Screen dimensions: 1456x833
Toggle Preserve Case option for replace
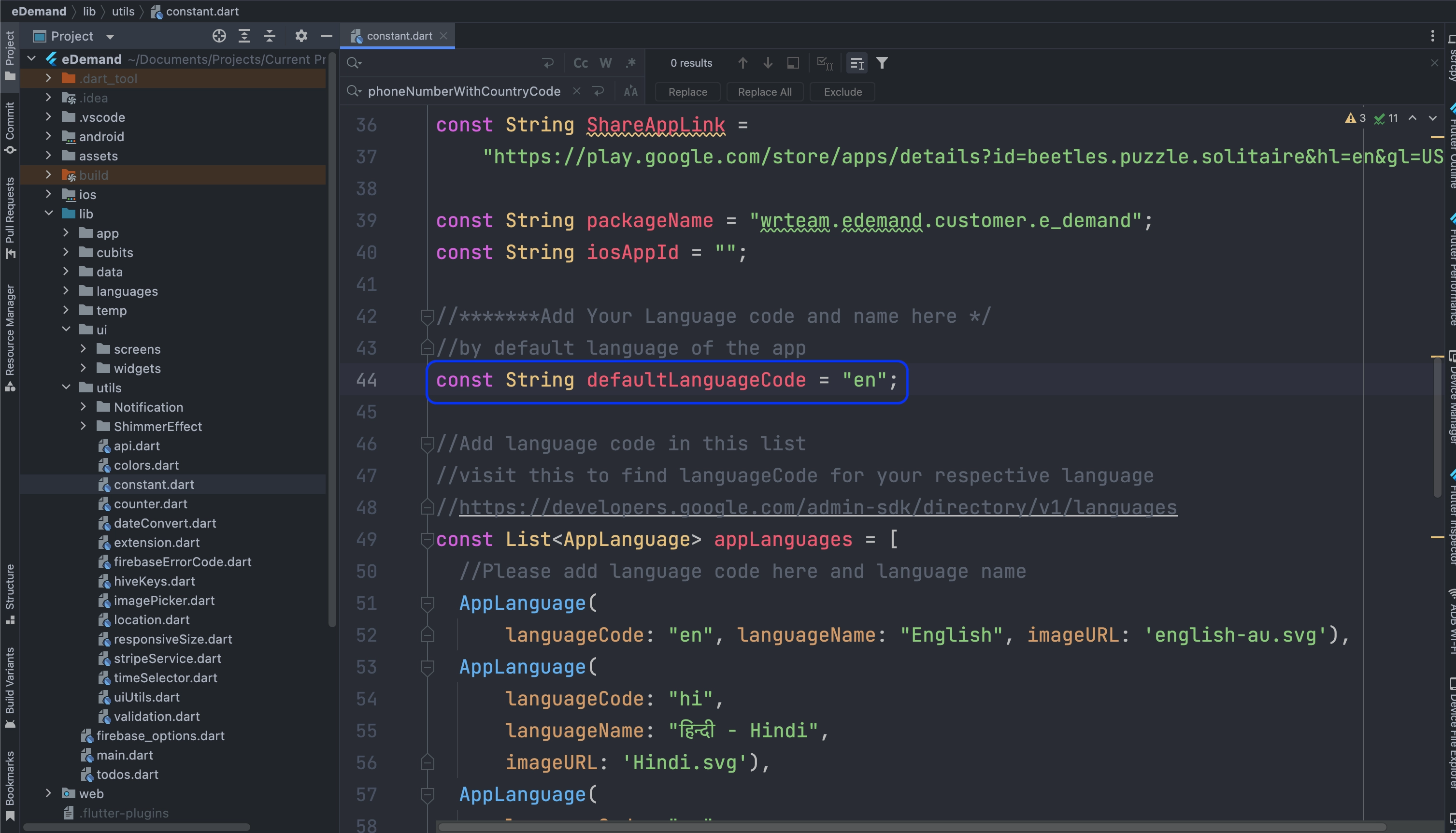pos(631,91)
